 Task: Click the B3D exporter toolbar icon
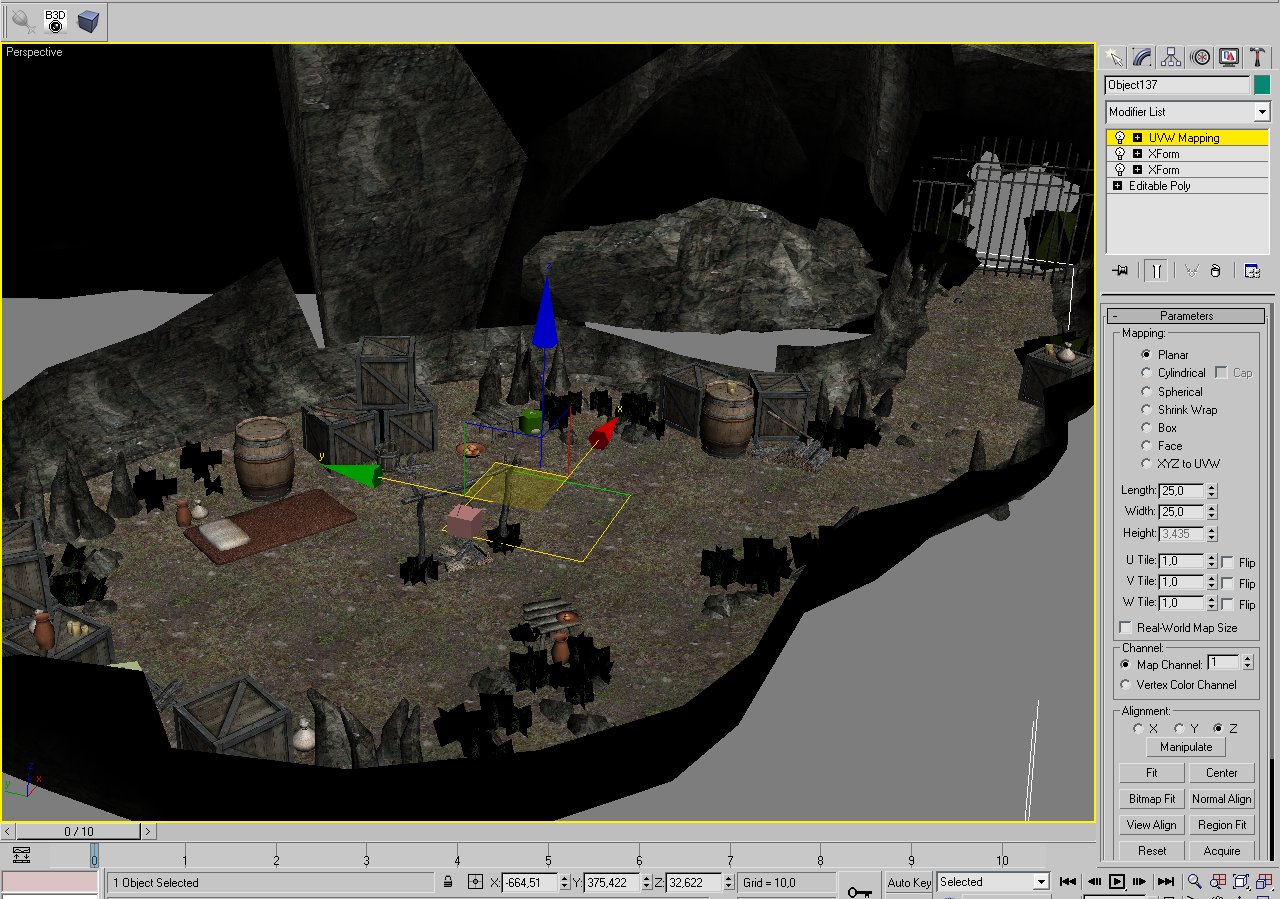pyautogui.click(x=55, y=20)
